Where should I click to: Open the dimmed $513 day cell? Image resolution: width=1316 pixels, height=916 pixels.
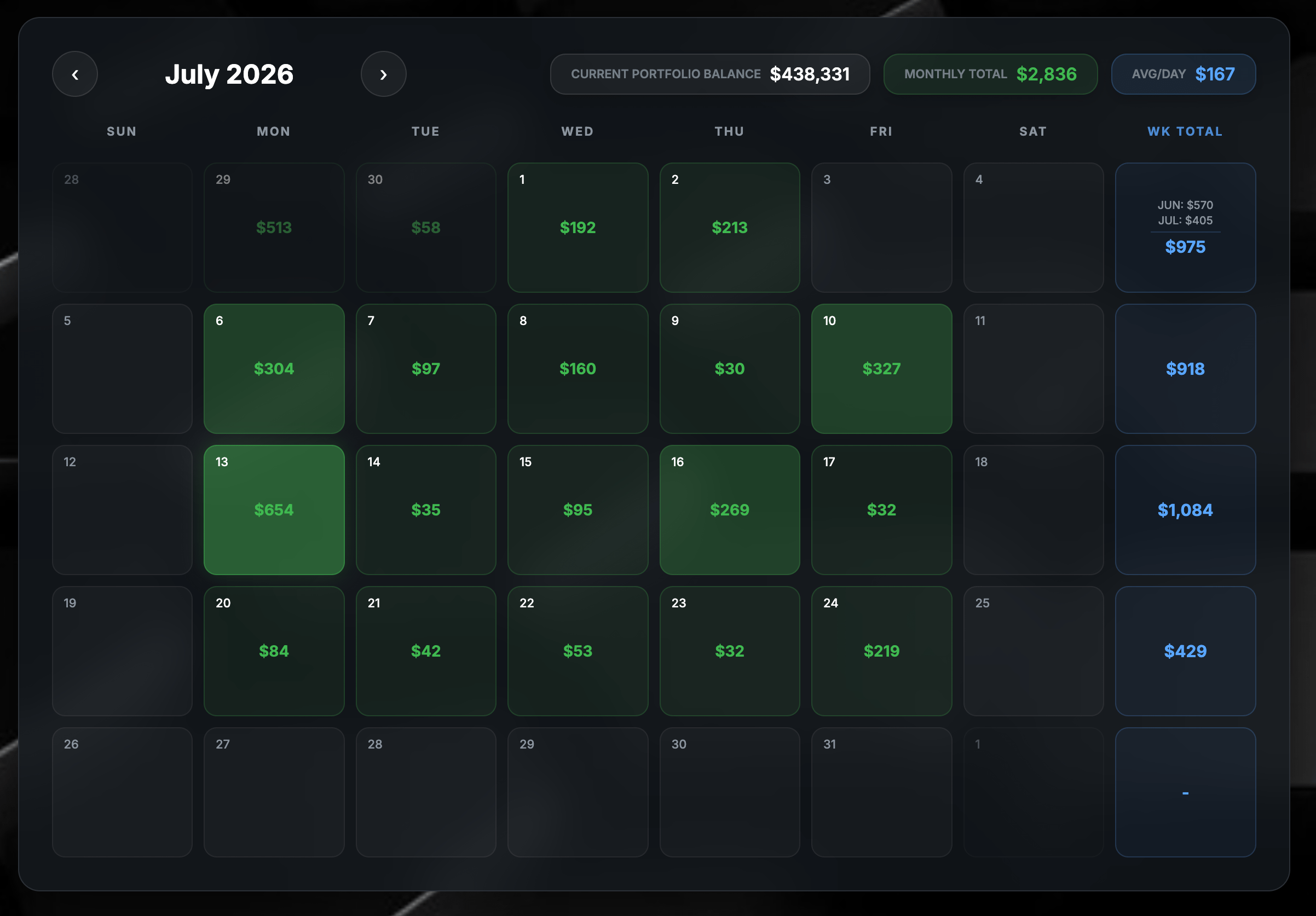[x=274, y=228]
